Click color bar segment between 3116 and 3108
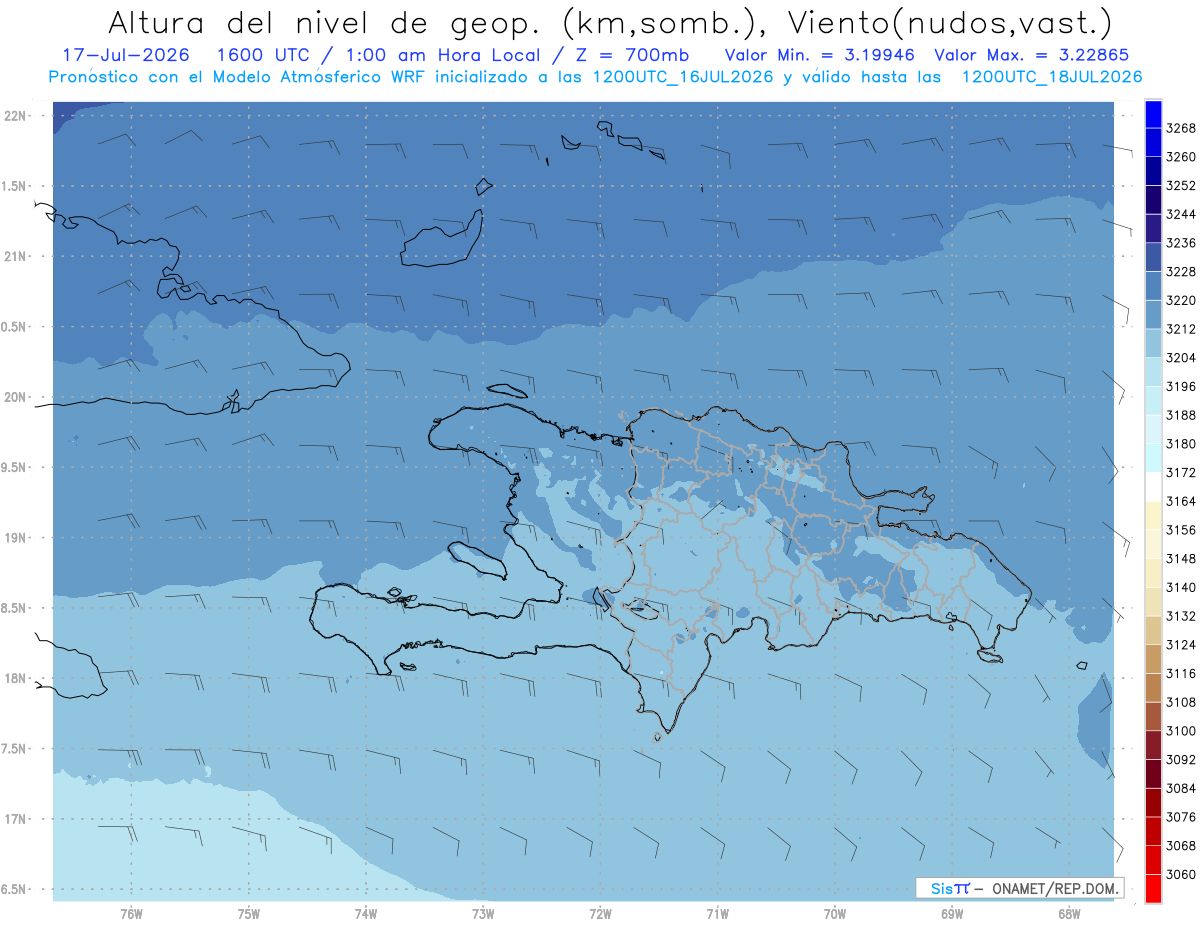1200x927 pixels. (x=1153, y=687)
